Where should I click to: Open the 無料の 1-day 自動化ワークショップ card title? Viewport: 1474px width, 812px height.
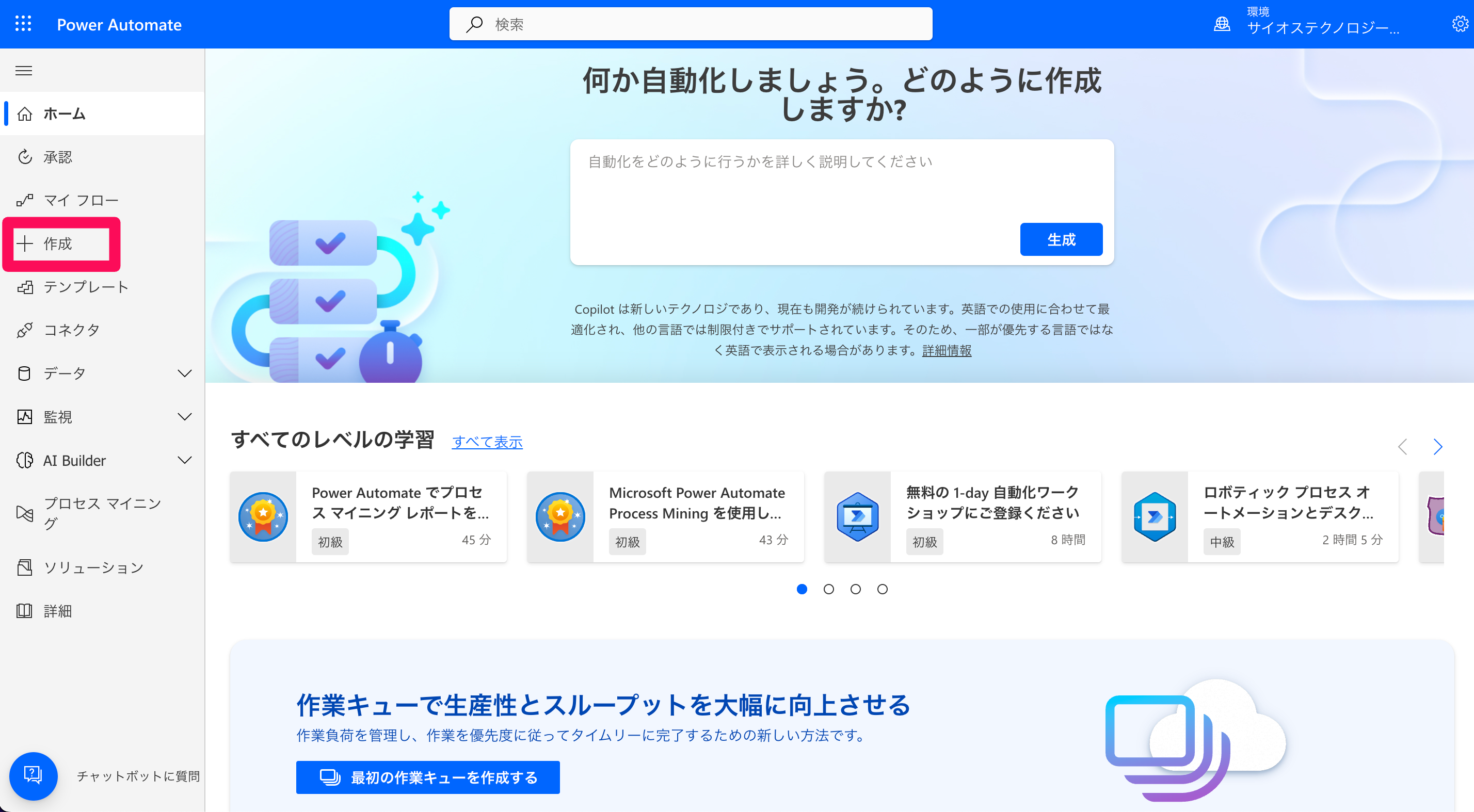(x=993, y=502)
